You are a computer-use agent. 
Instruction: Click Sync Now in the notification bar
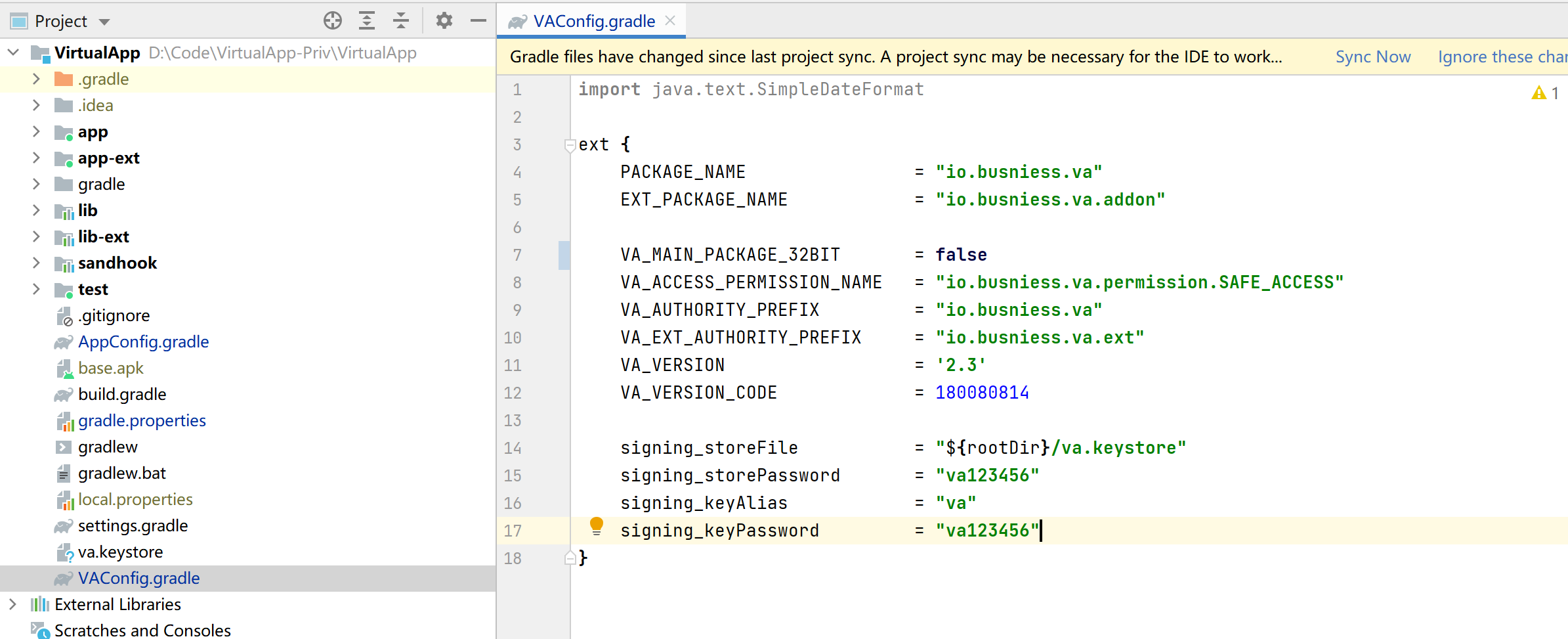1372,56
